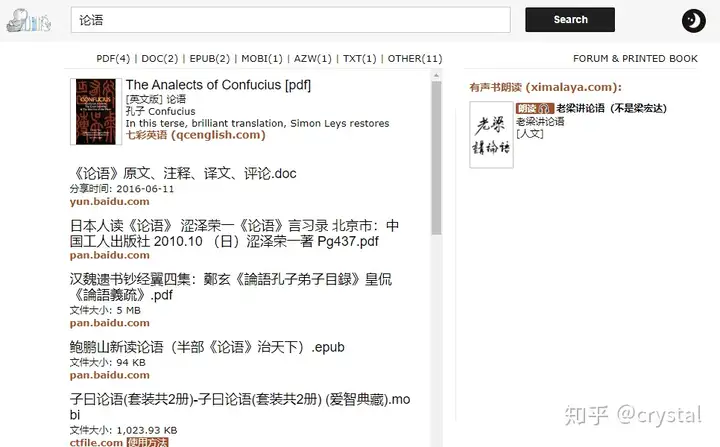
Task: Select the text 孔子 Confucius
Action: [160, 111]
